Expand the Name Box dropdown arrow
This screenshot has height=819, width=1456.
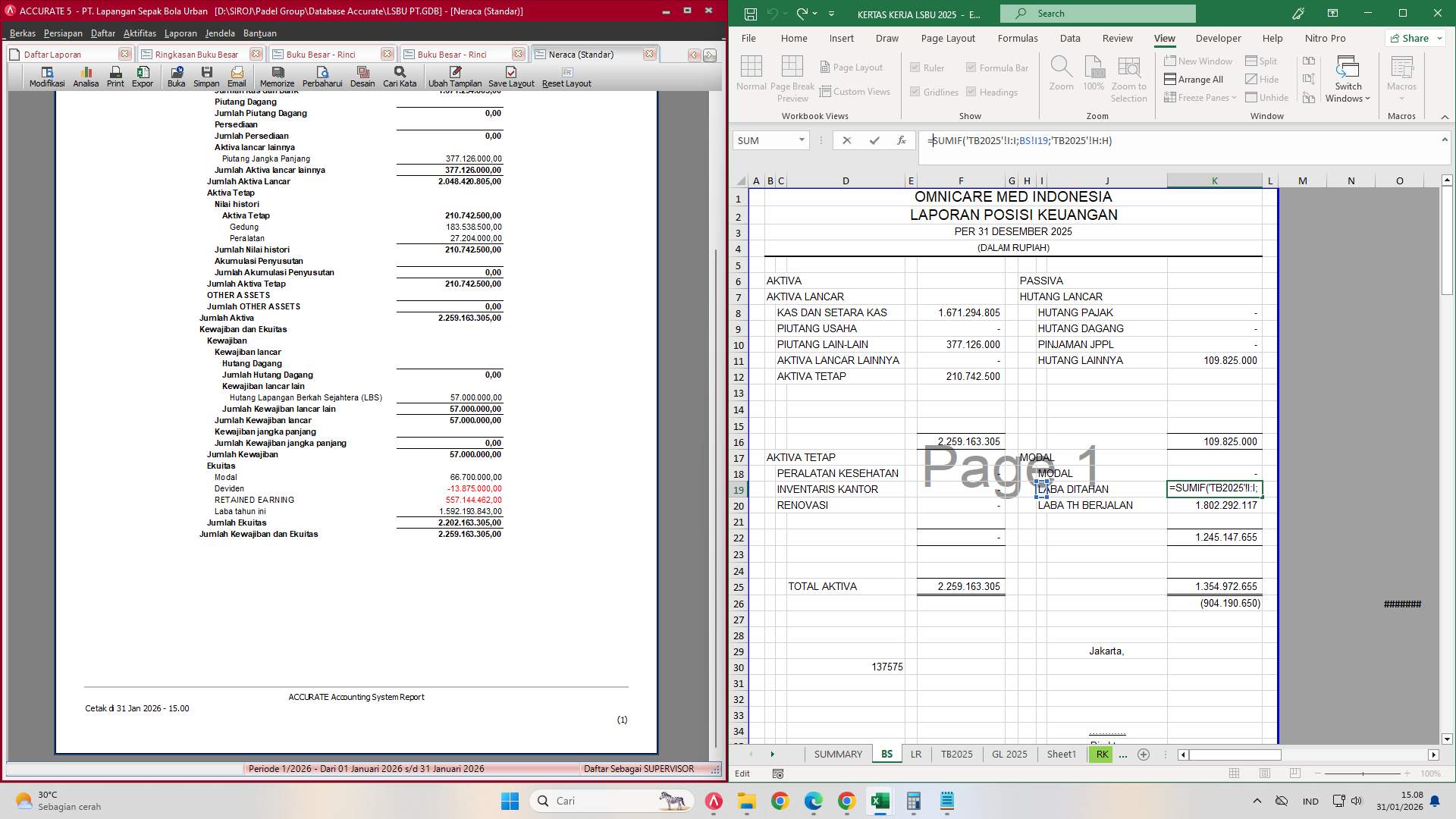click(802, 140)
